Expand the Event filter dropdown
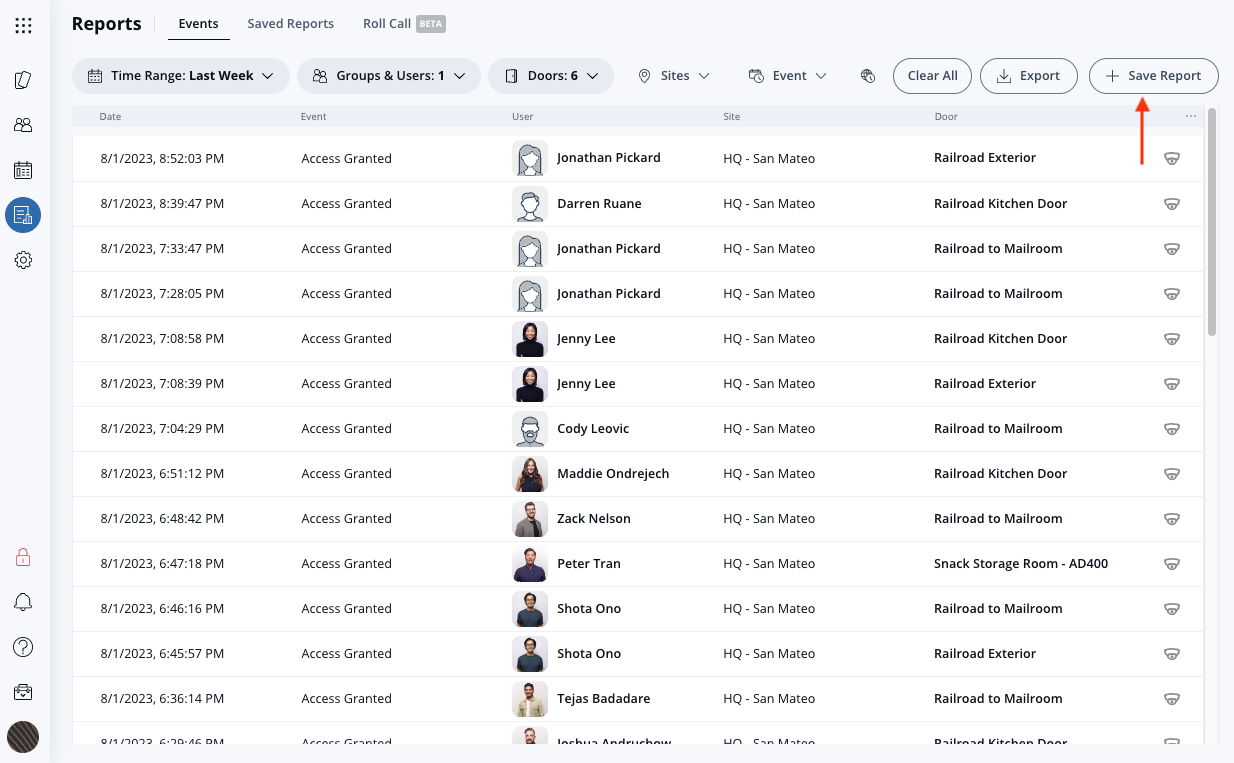 click(x=787, y=76)
